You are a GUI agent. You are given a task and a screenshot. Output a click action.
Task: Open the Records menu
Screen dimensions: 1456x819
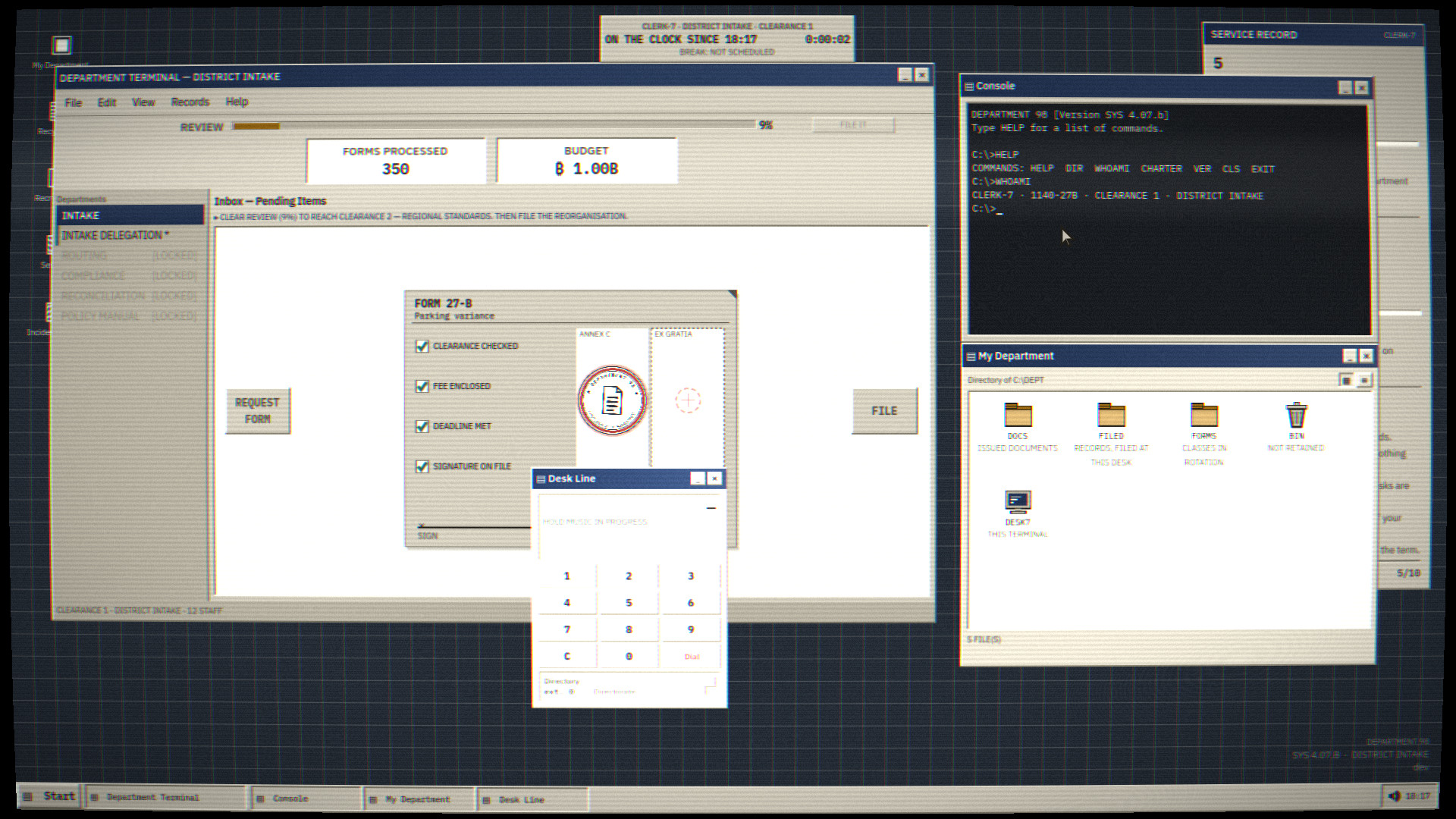[190, 102]
